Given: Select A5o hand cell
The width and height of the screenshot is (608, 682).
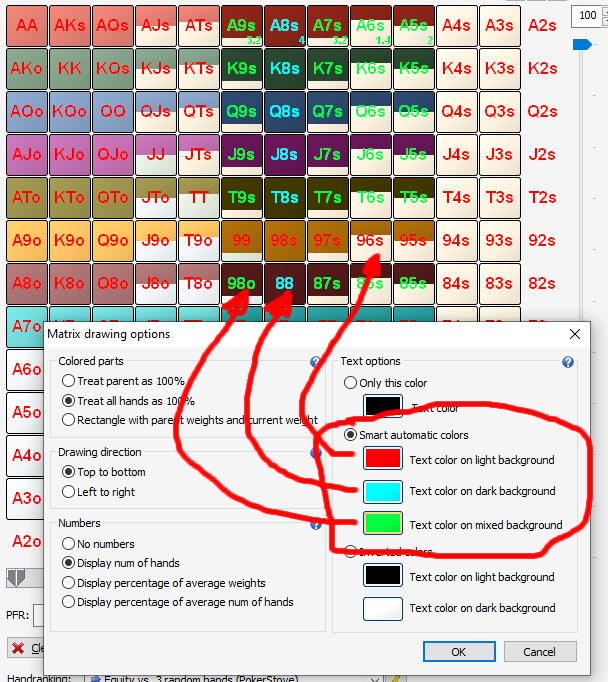Looking at the screenshot, I should (25, 413).
